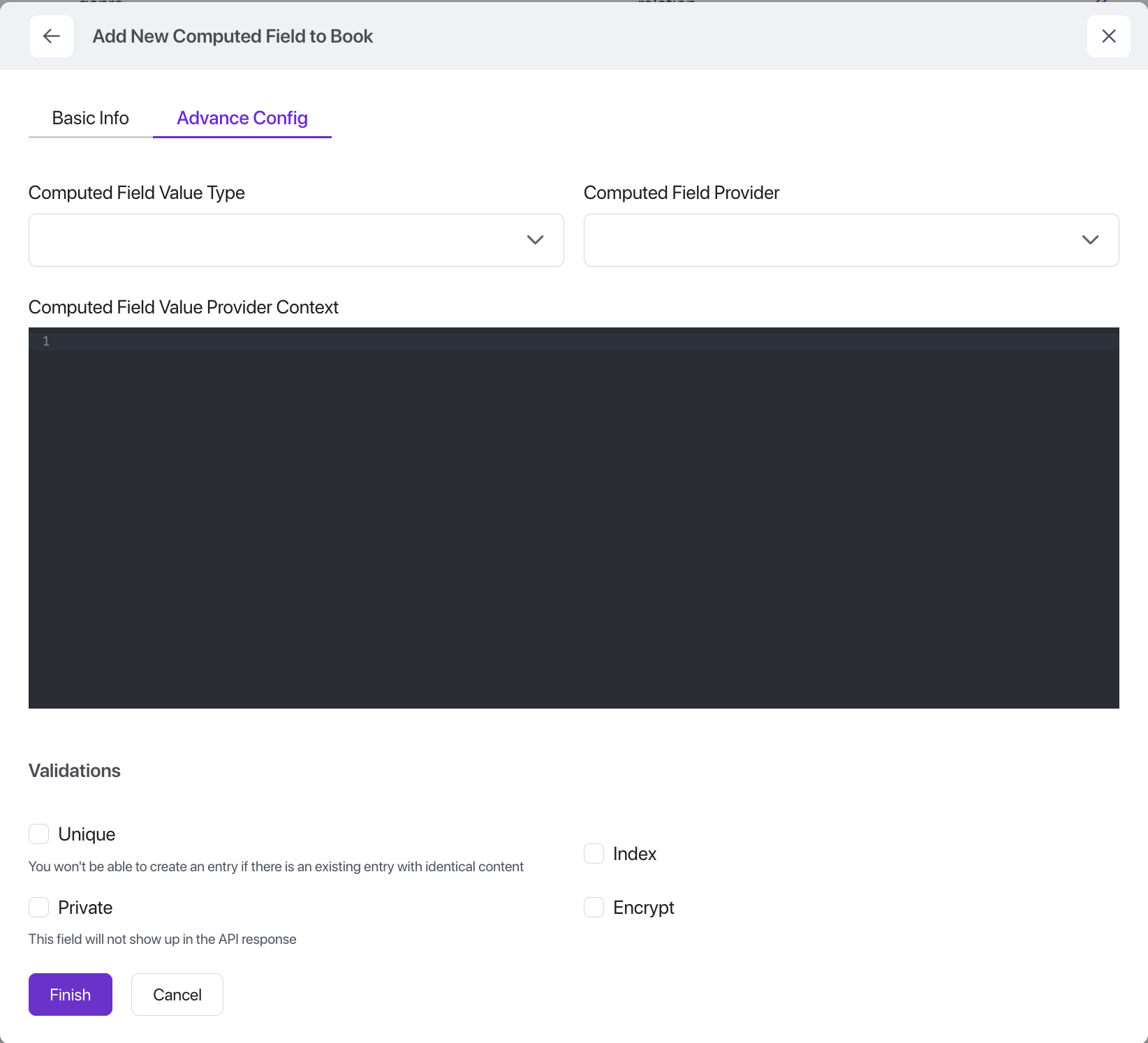Close the Add New Computed Field dialog

1108,36
